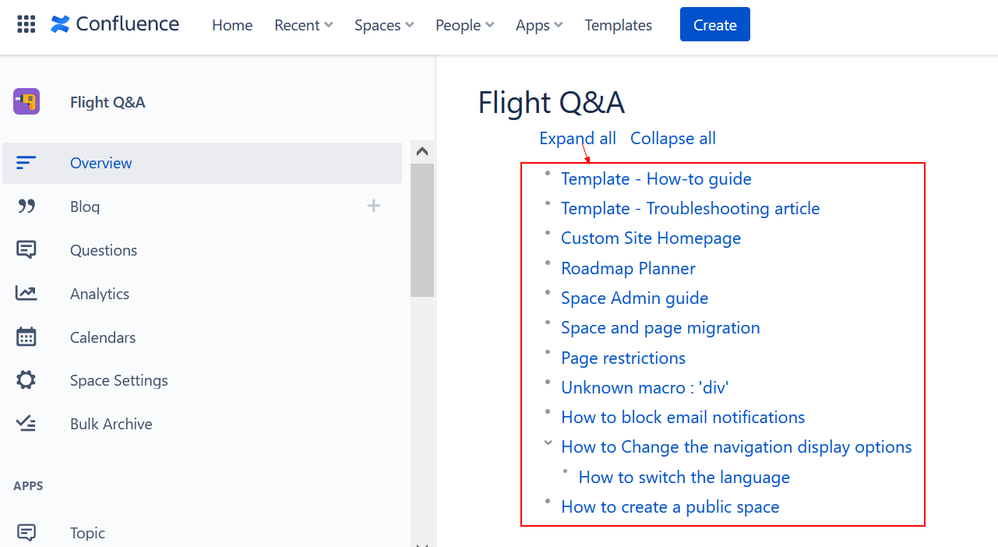Image resolution: width=998 pixels, height=547 pixels.
Task: Open the app switcher grid icon
Action: pos(27,25)
